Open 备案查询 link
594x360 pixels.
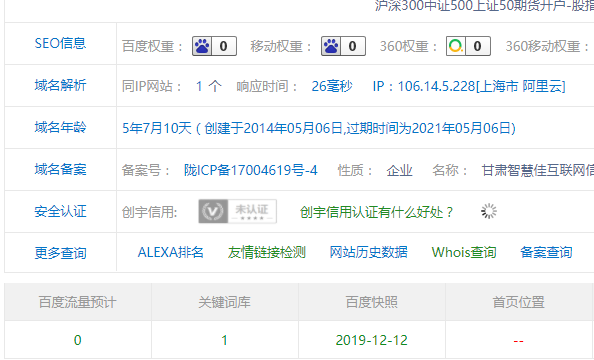546,252
